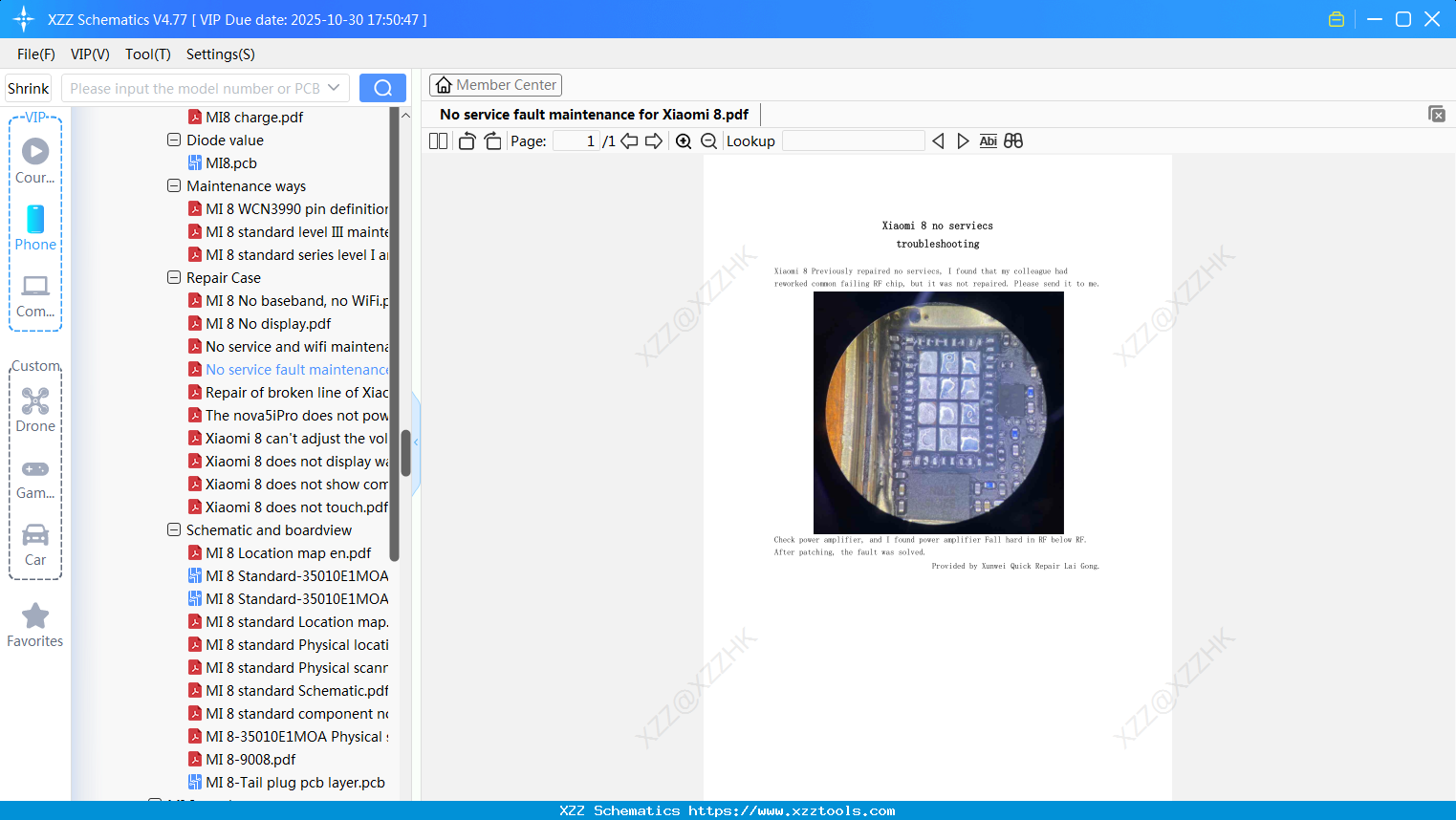Collapse the Repair Case folder
The height and width of the screenshot is (820, 1456).
pos(174,277)
